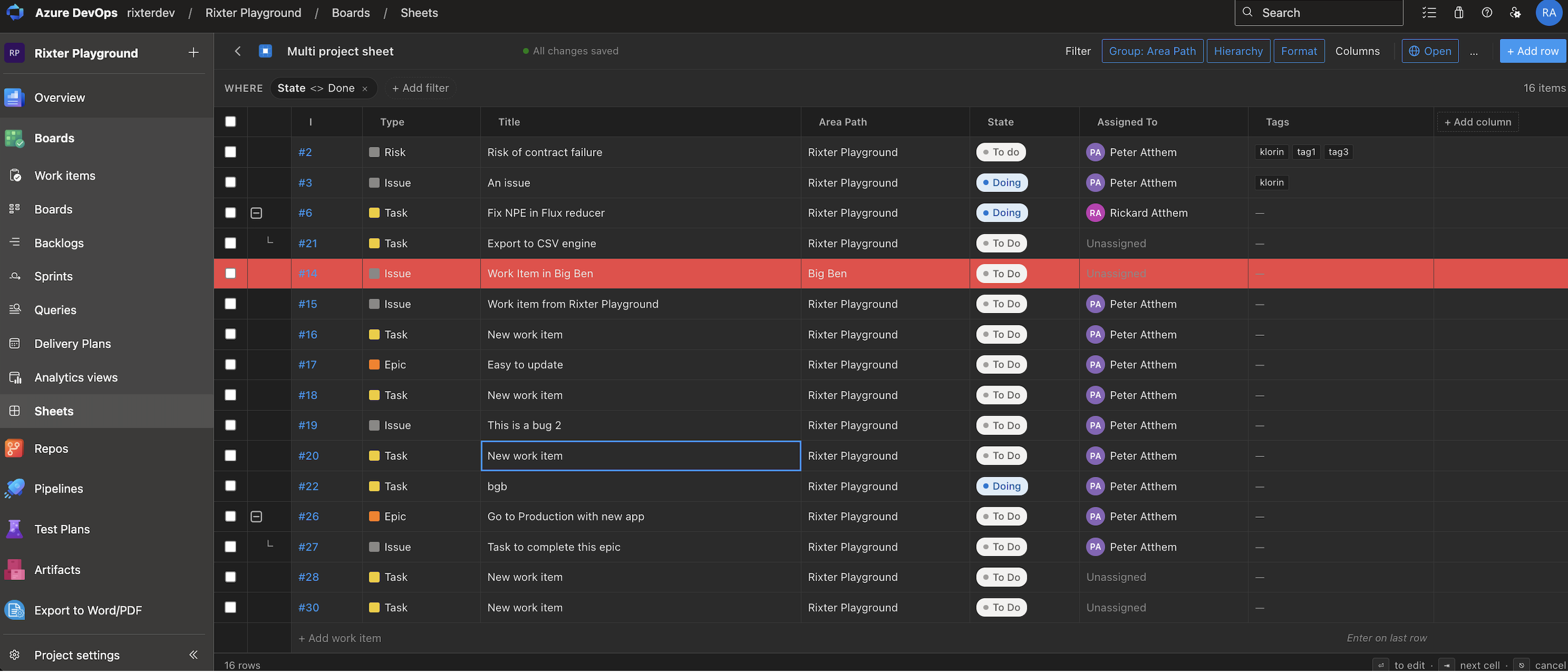This screenshot has height=672, width=1568.
Task: Check the row #3 checkbox
Action: click(x=231, y=182)
